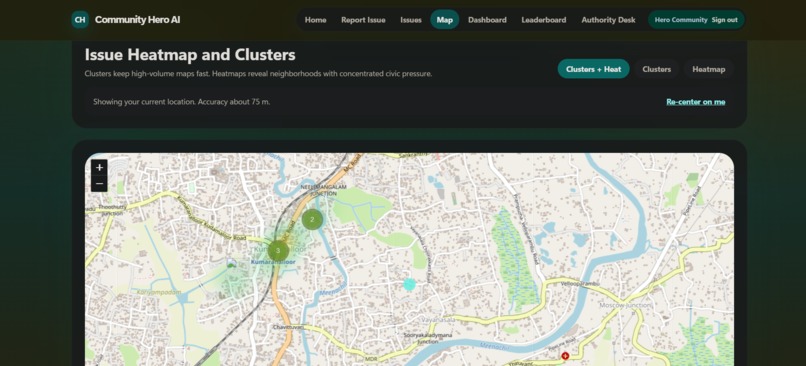The height and width of the screenshot is (366, 806).
Task: Select the cyan current-location dot
Action: [409, 284]
